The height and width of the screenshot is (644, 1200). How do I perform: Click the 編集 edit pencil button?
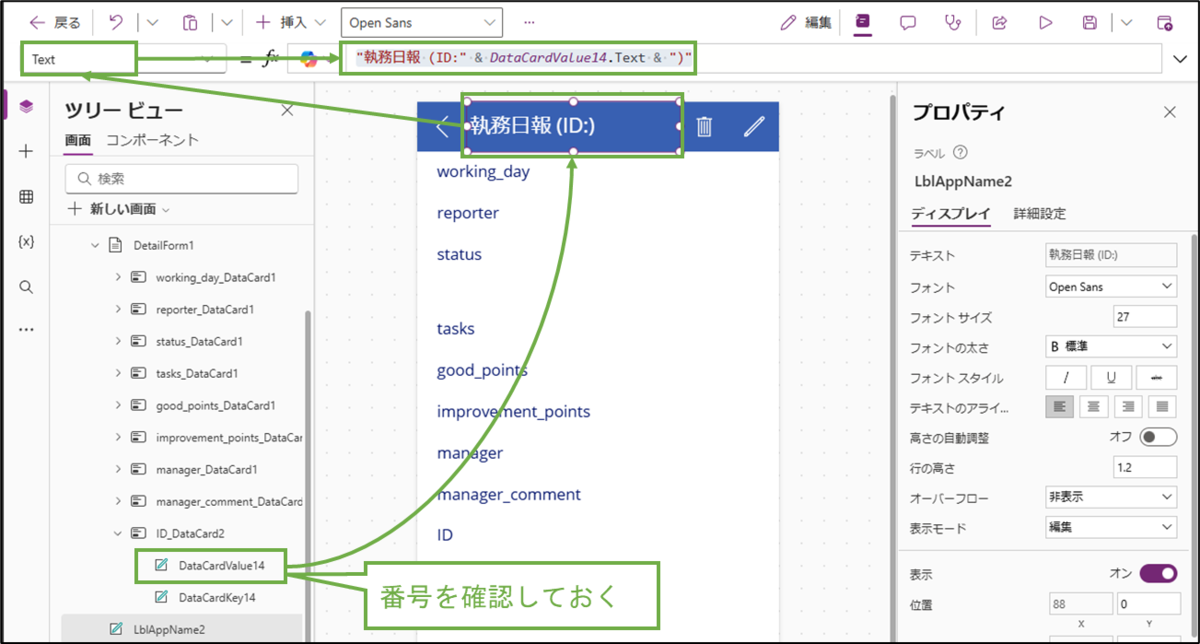(x=806, y=22)
